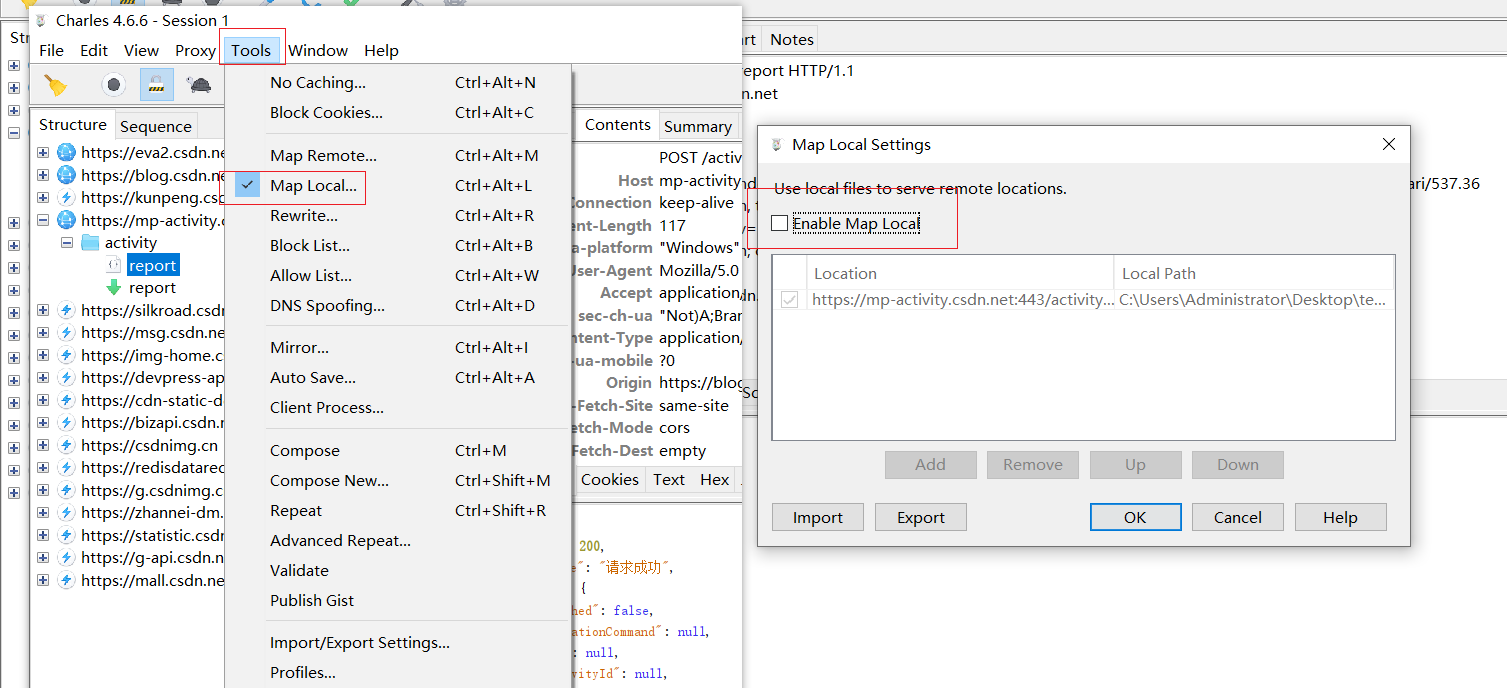The image size is (1507, 688).
Task: Select the Map Local... menu entry
Action: [398, 185]
